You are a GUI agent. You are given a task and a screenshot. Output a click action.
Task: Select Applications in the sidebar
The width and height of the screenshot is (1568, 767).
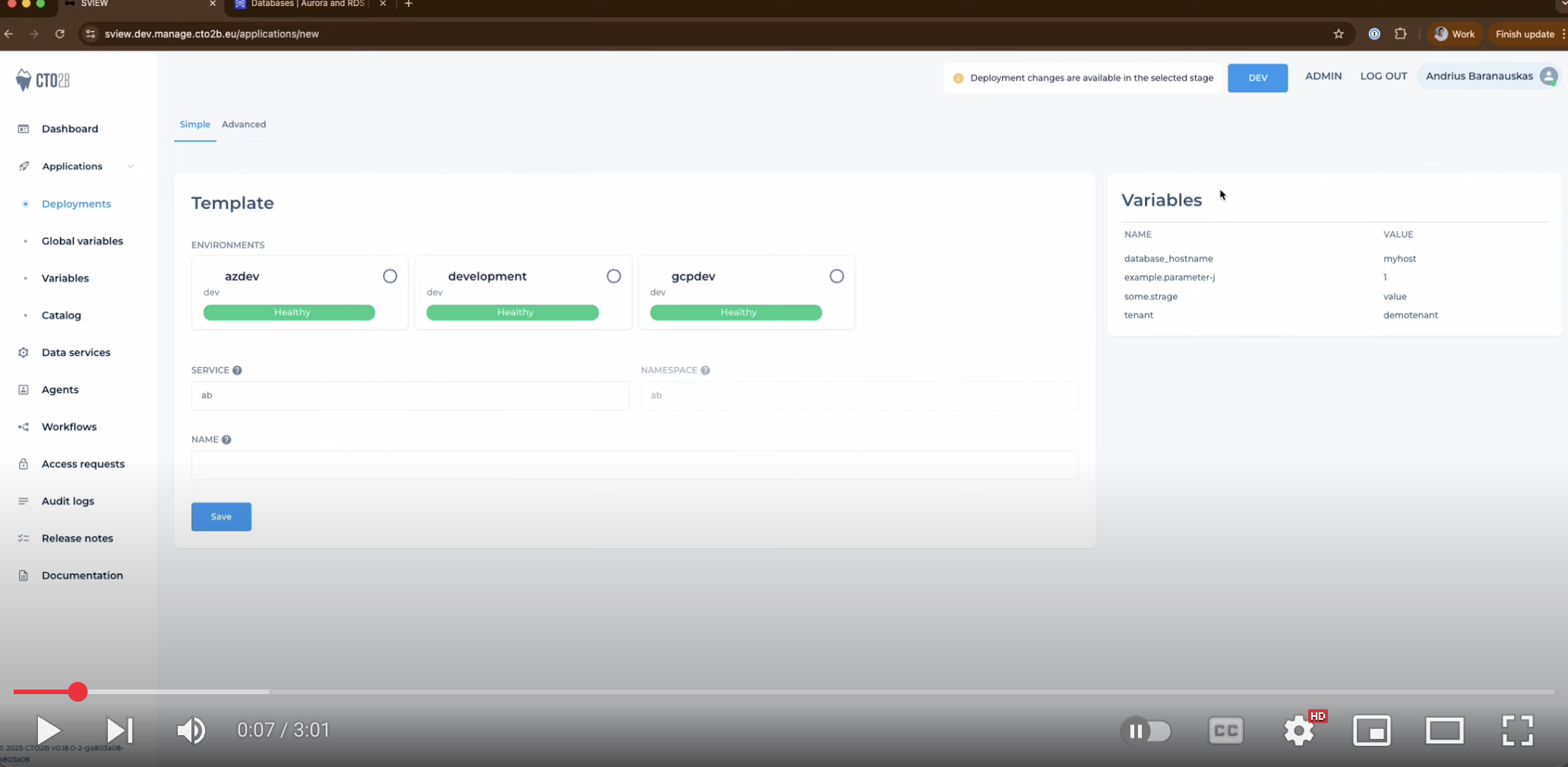(x=72, y=166)
